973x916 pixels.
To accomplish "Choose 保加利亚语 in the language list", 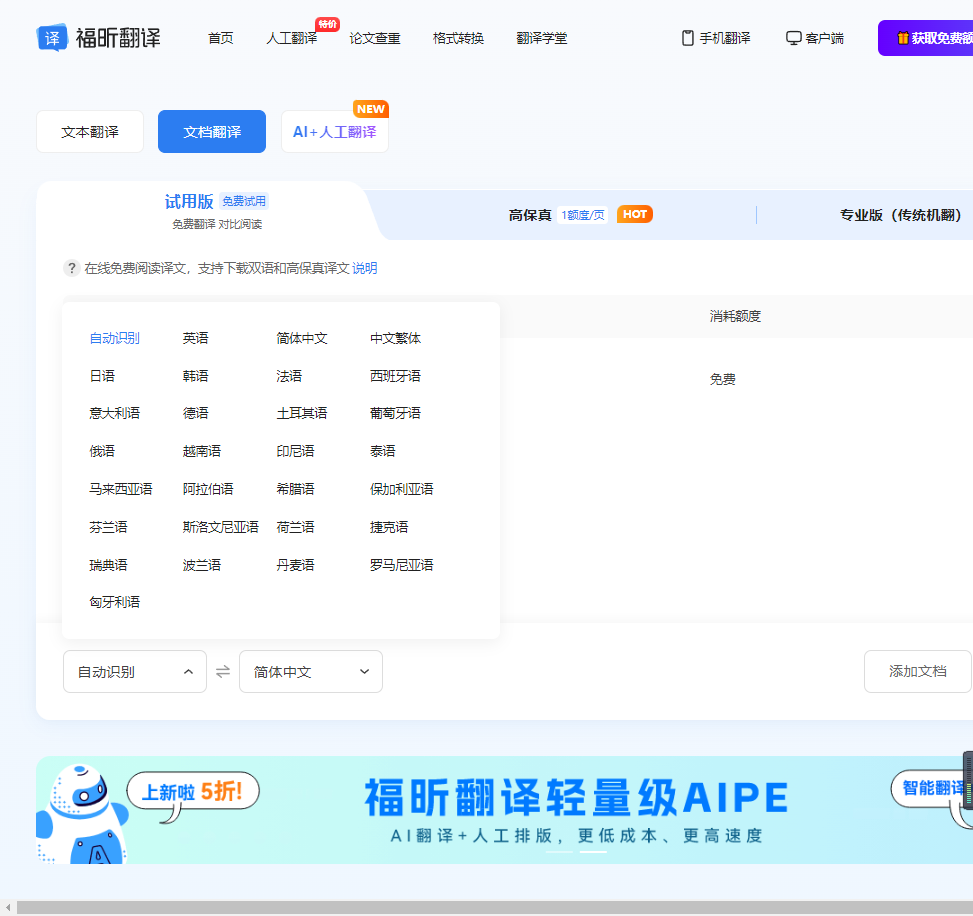I will click(401, 489).
